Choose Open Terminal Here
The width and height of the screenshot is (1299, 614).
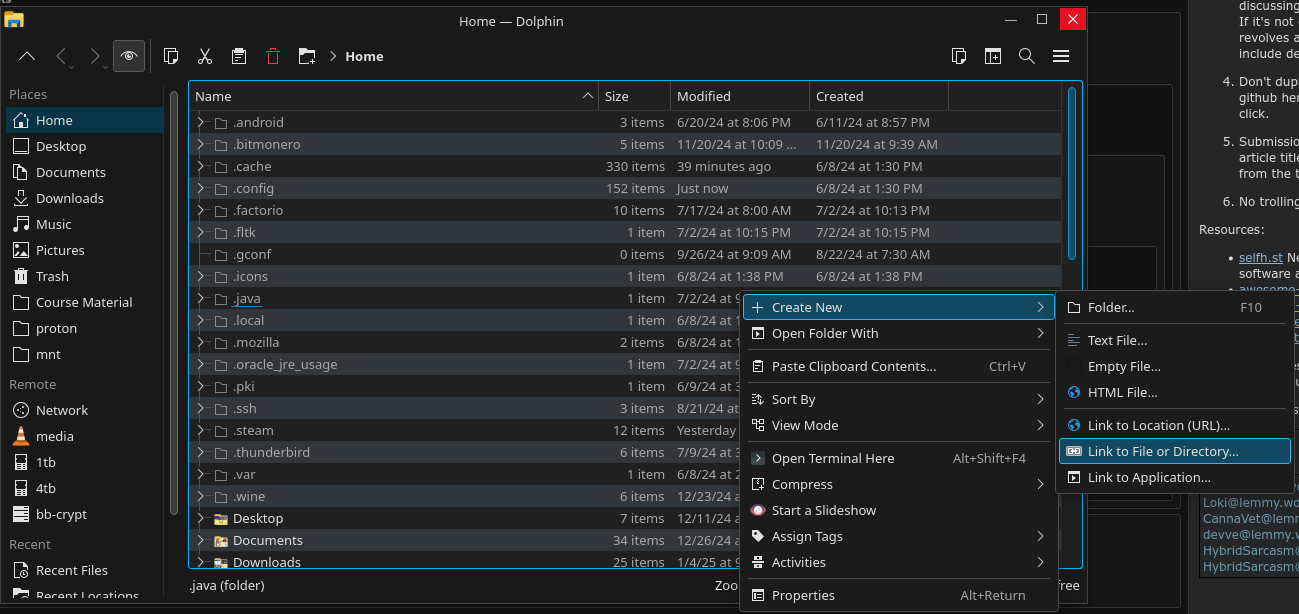tap(898, 458)
